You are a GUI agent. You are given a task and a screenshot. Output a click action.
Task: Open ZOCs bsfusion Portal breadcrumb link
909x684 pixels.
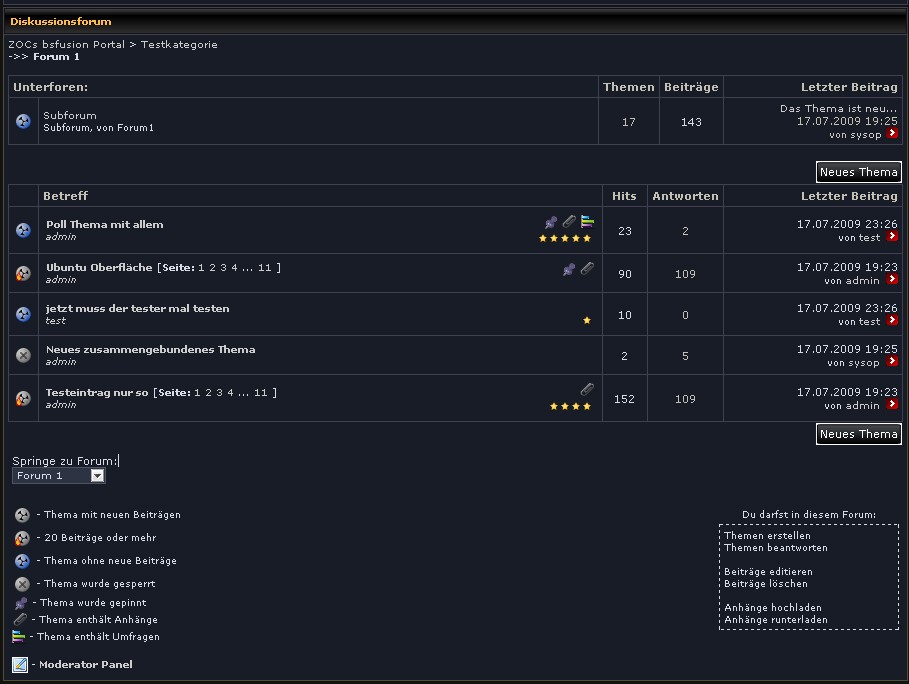66,45
